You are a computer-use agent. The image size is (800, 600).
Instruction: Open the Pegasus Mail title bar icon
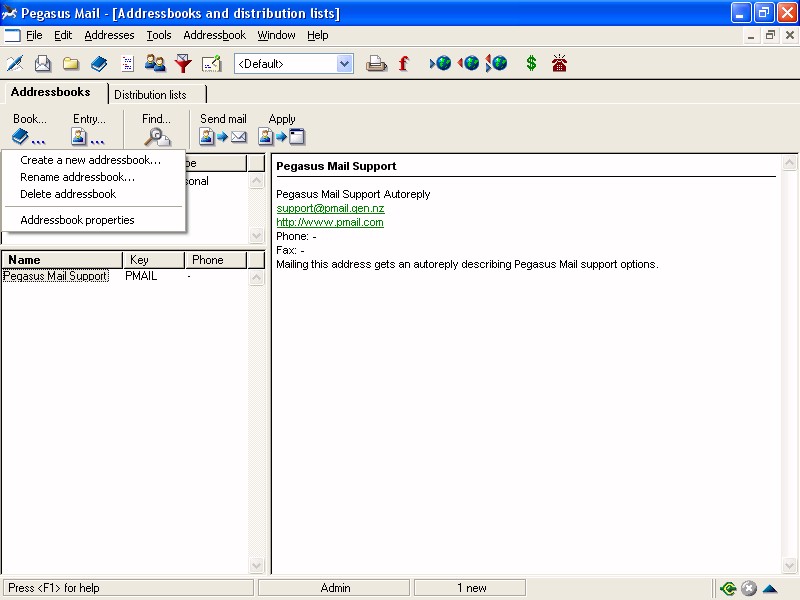coord(9,13)
